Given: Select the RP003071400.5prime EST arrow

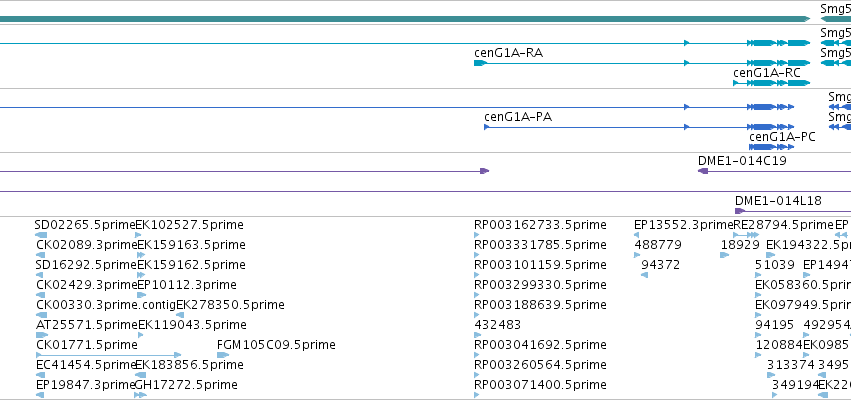Looking at the screenshot, I should point(477,395).
